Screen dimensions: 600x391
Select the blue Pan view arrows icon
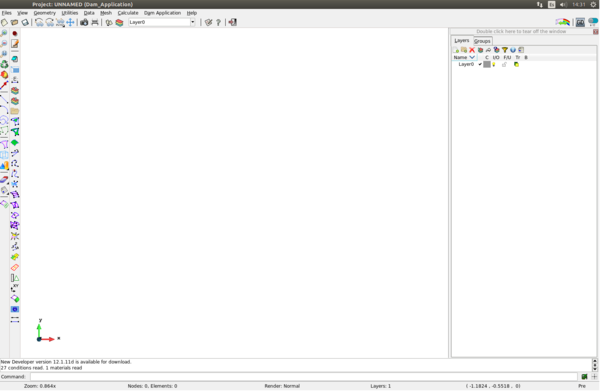[70, 23]
